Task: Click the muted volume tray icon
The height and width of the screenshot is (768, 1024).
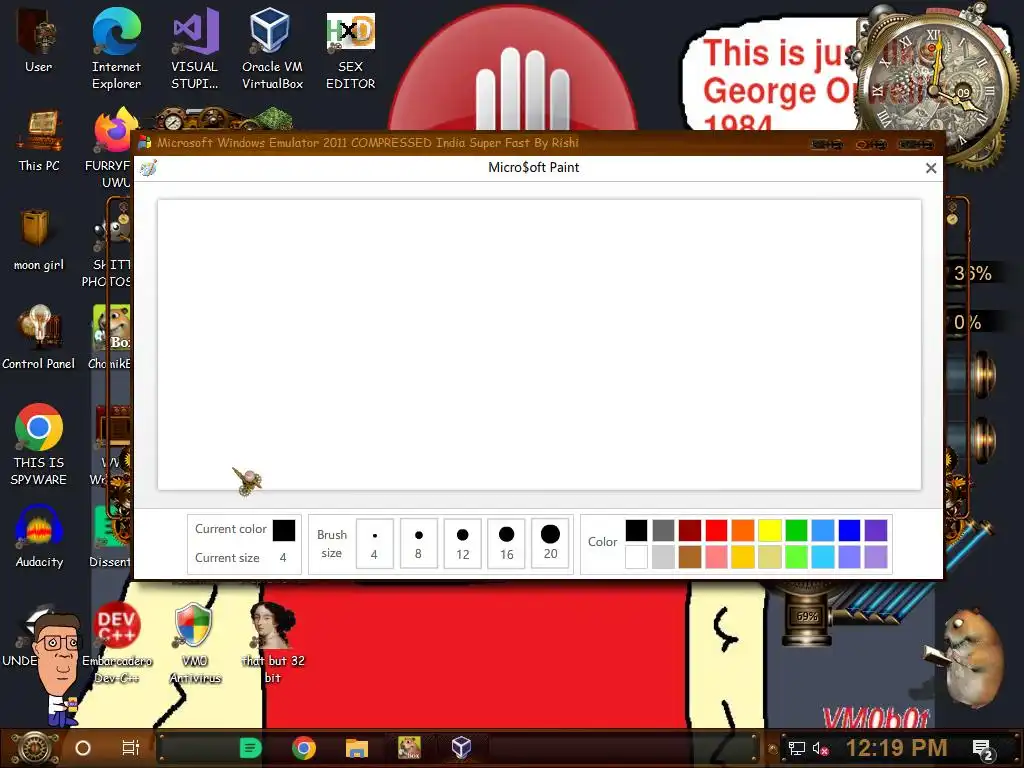Action: coord(820,748)
